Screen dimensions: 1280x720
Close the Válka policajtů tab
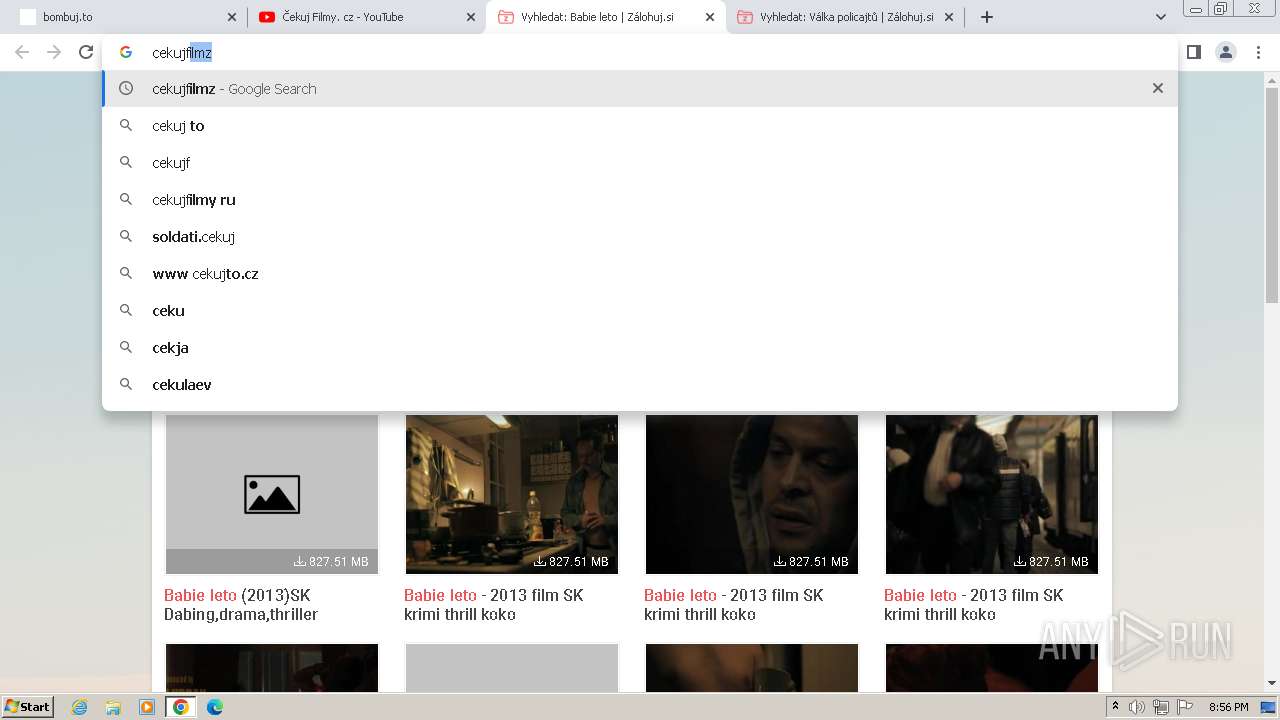pos(949,17)
